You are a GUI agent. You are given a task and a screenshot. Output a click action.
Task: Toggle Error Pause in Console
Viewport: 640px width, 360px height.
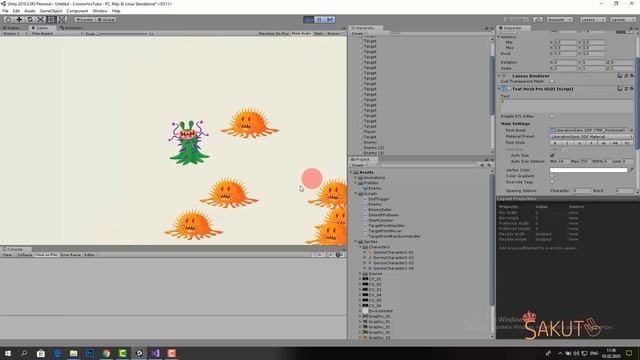[x=71, y=255]
